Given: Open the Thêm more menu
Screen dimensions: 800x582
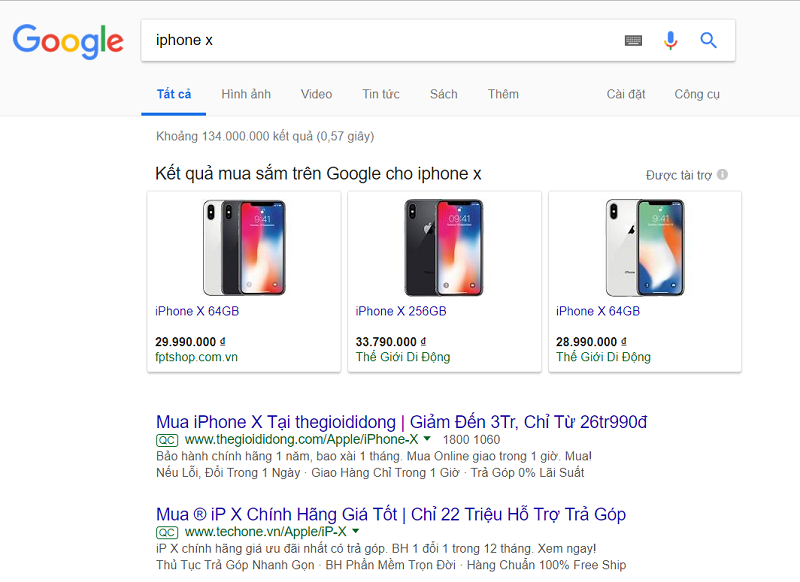Looking at the screenshot, I should [503, 94].
